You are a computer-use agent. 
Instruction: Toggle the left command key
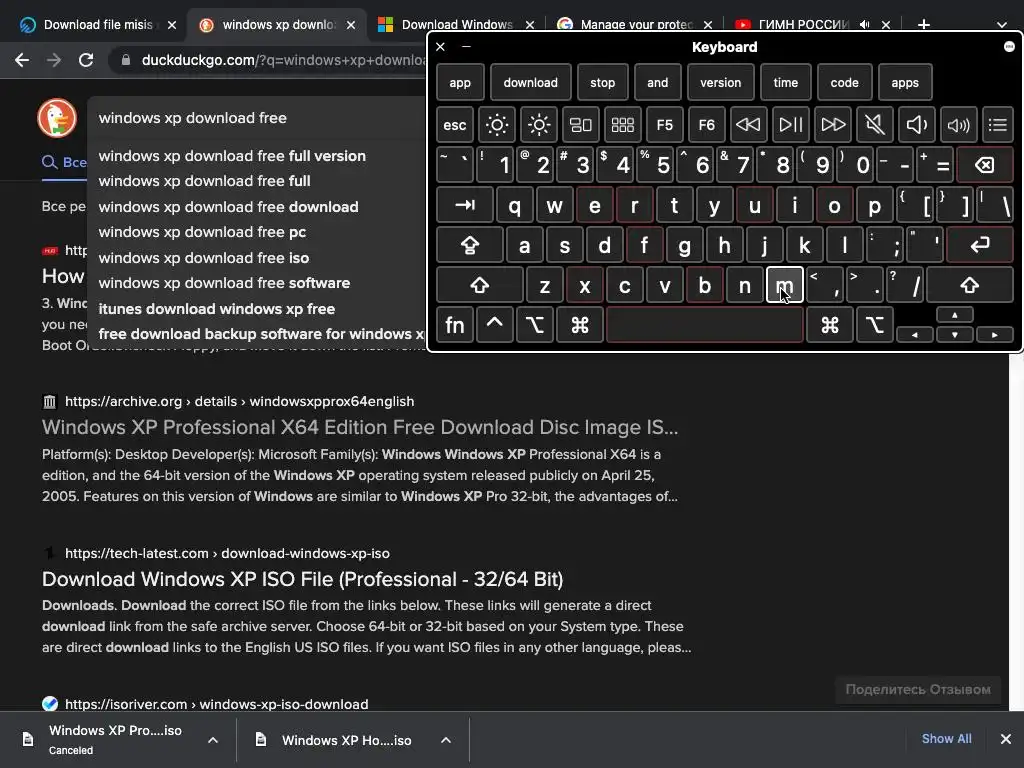(x=580, y=325)
